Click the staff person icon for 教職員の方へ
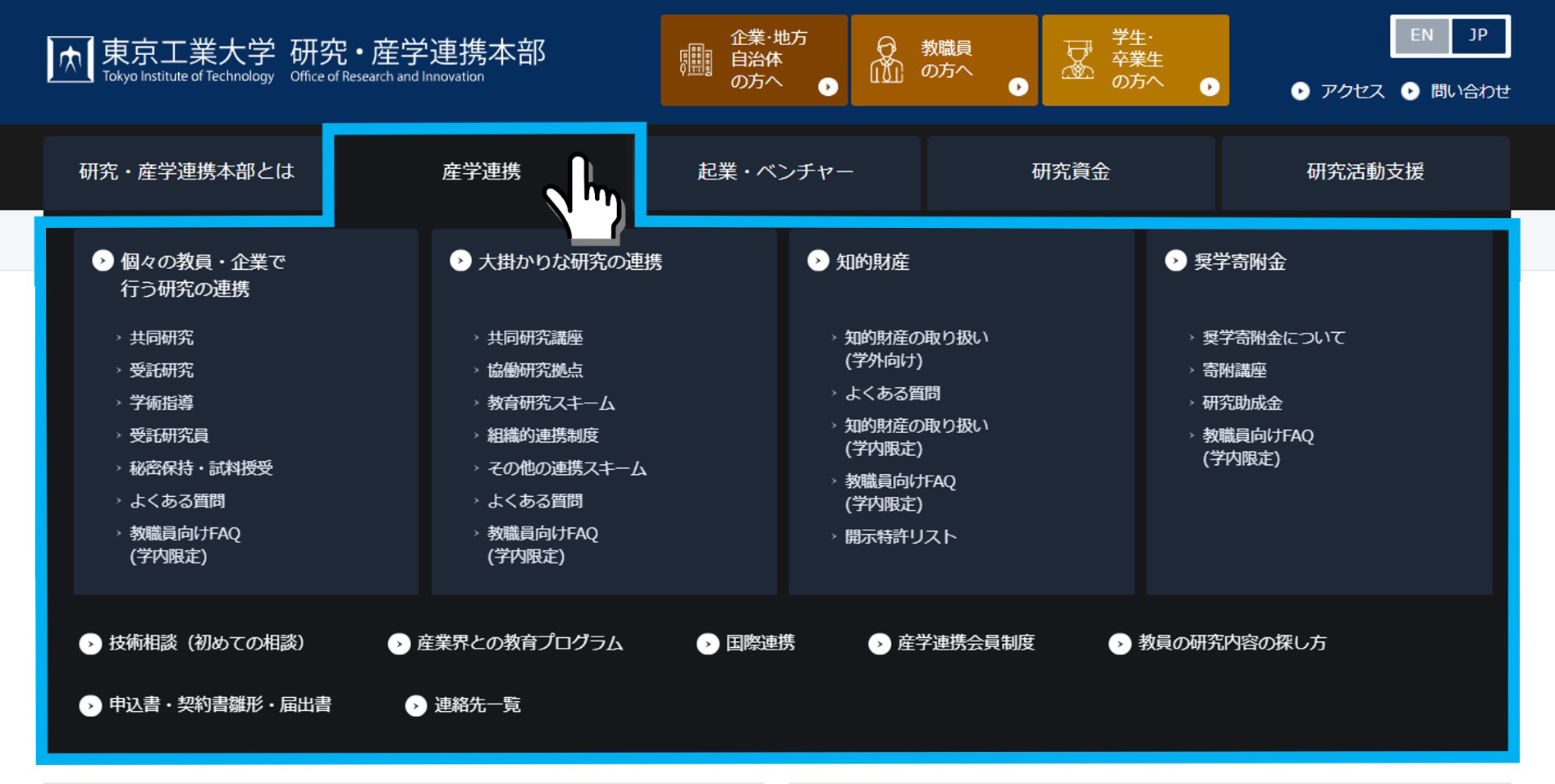 (886, 60)
